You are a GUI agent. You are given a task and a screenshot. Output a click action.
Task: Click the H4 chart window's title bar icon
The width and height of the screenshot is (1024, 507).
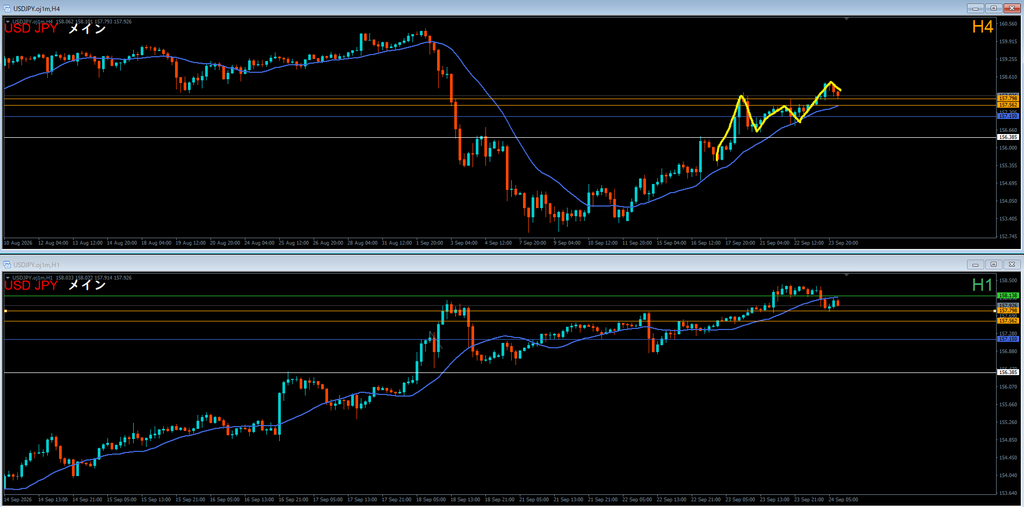pyautogui.click(x=8, y=8)
